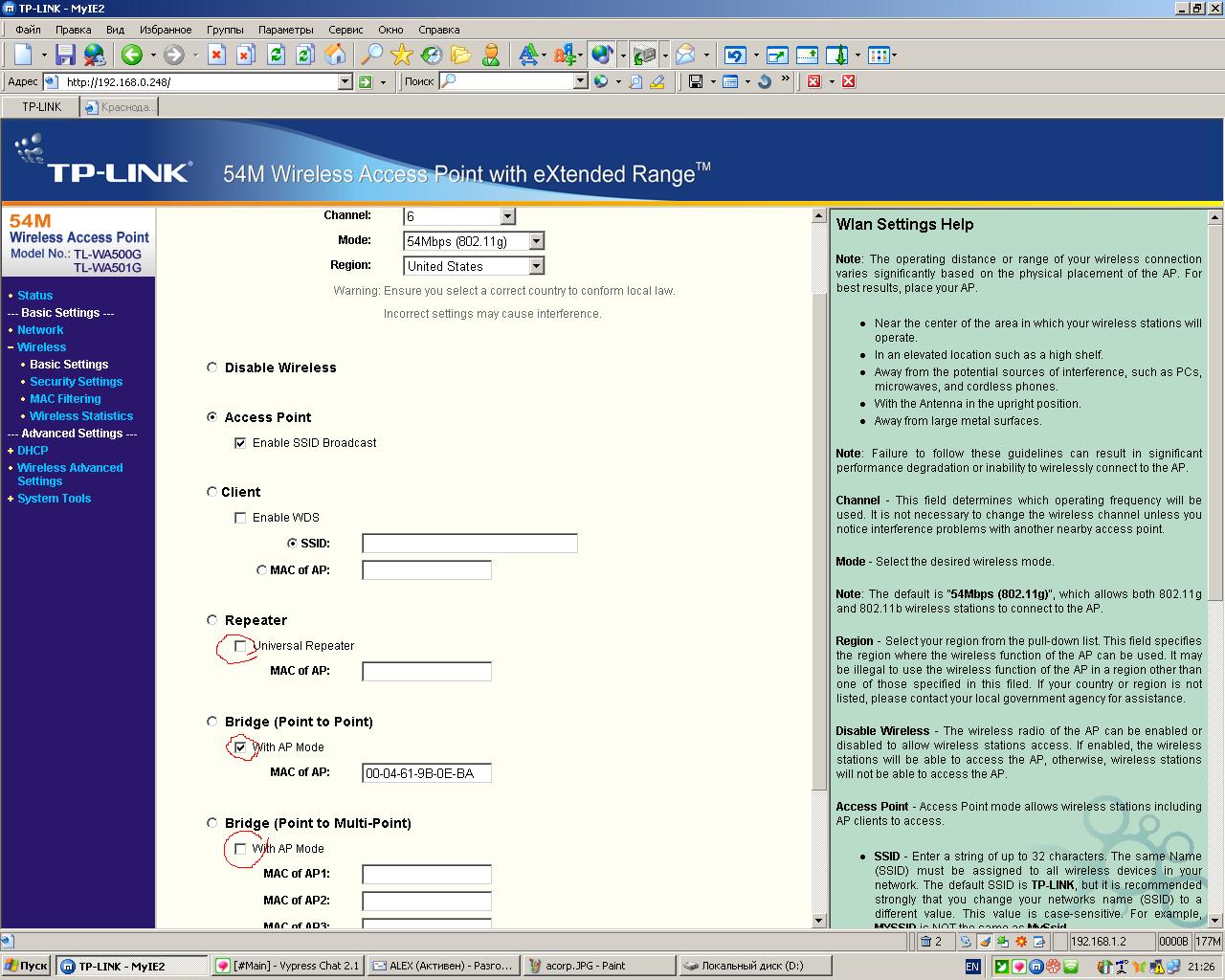
Task: Click the green Go arrow next to address
Action: click(x=365, y=82)
